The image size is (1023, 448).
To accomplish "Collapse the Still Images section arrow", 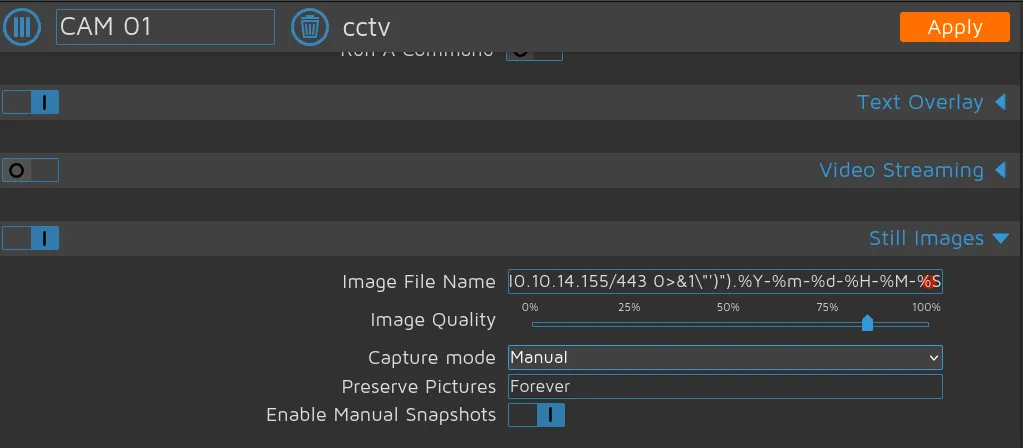I will tap(1000, 238).
